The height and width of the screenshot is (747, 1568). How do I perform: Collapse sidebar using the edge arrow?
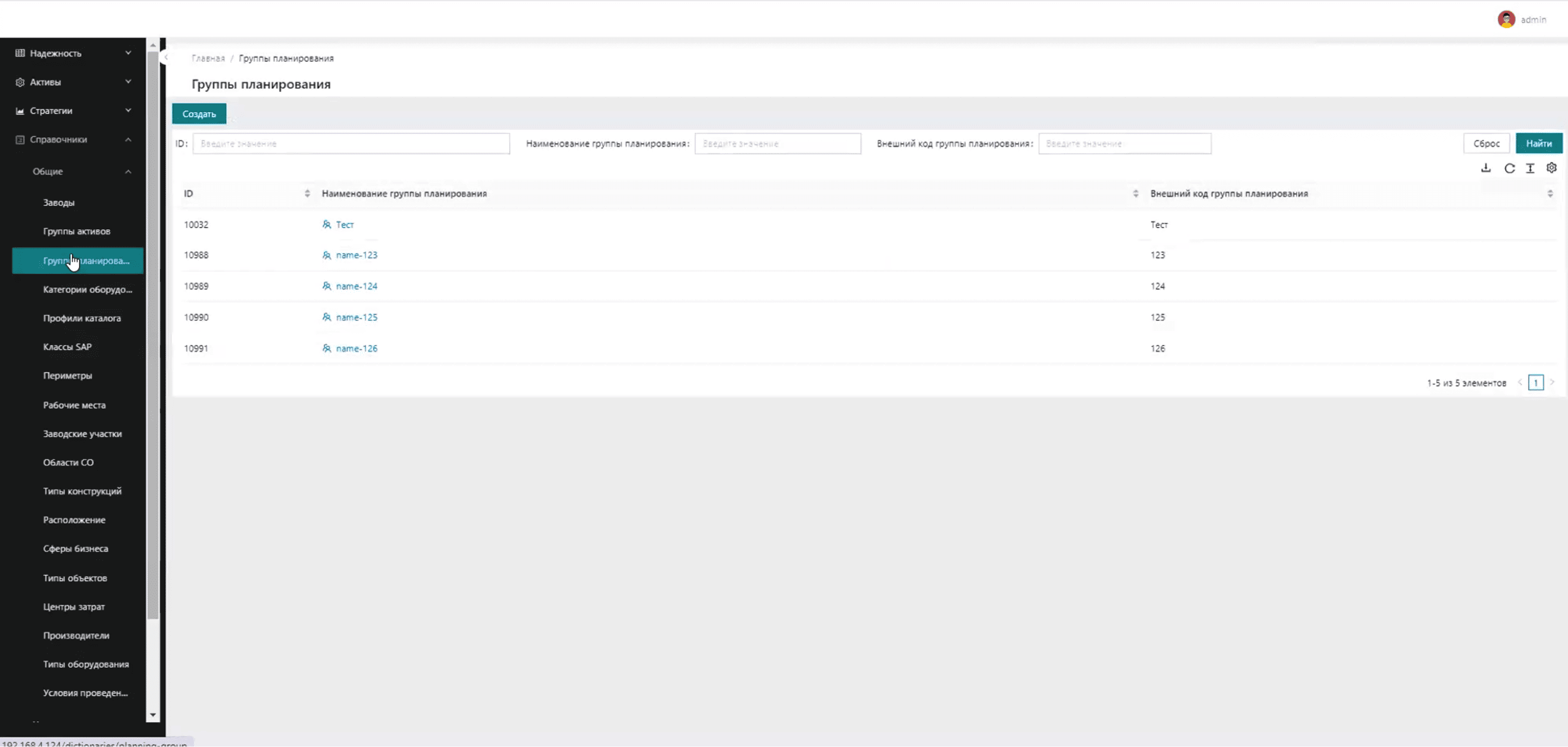click(x=166, y=58)
